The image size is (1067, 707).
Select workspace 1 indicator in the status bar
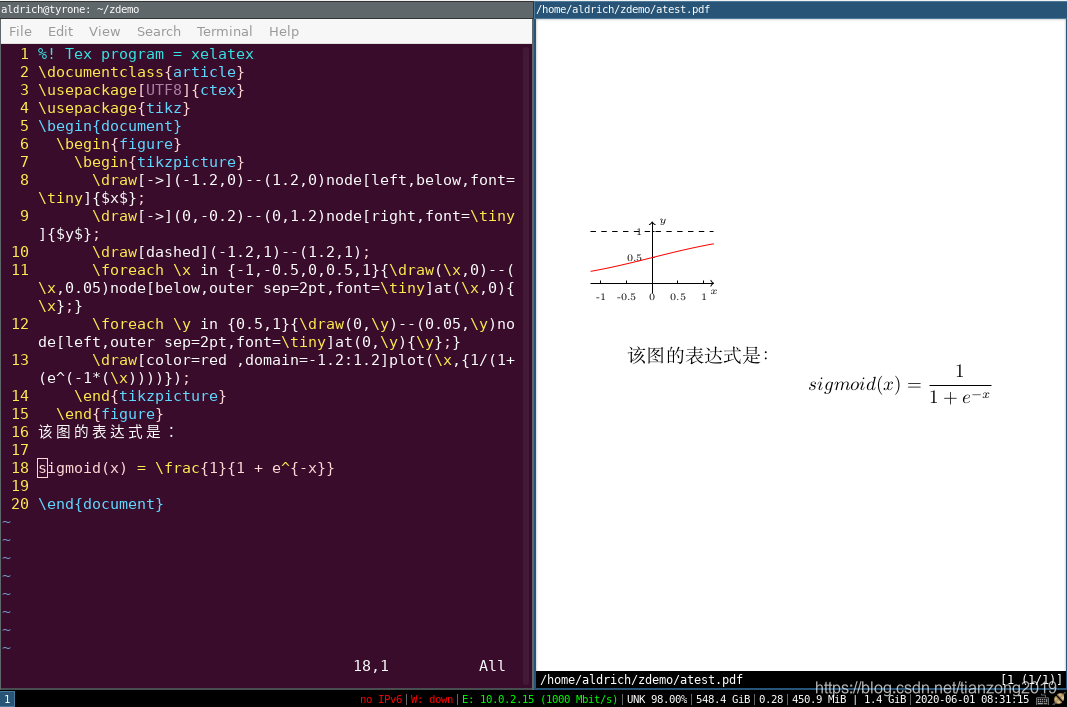[7, 699]
